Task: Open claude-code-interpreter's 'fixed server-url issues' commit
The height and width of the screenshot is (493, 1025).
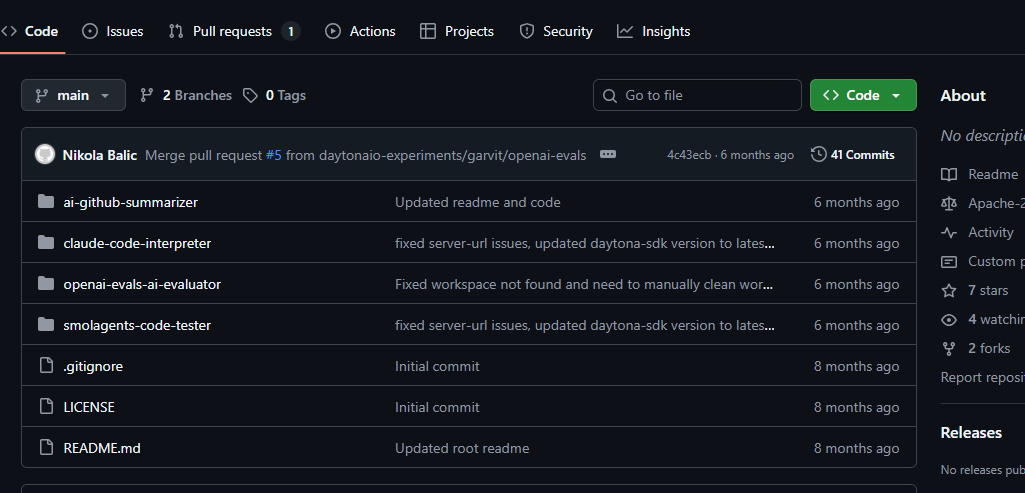Action: pyautogui.click(x=584, y=243)
